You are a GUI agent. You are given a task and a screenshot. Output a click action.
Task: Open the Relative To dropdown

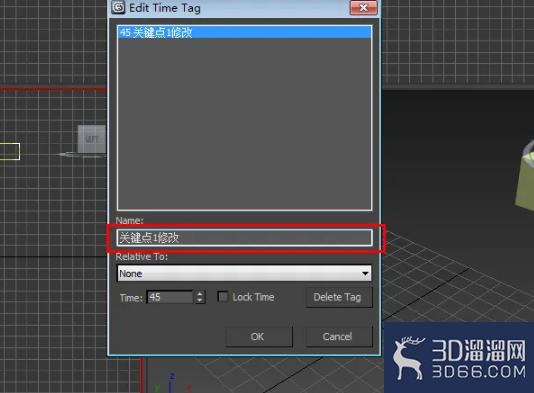(244, 273)
